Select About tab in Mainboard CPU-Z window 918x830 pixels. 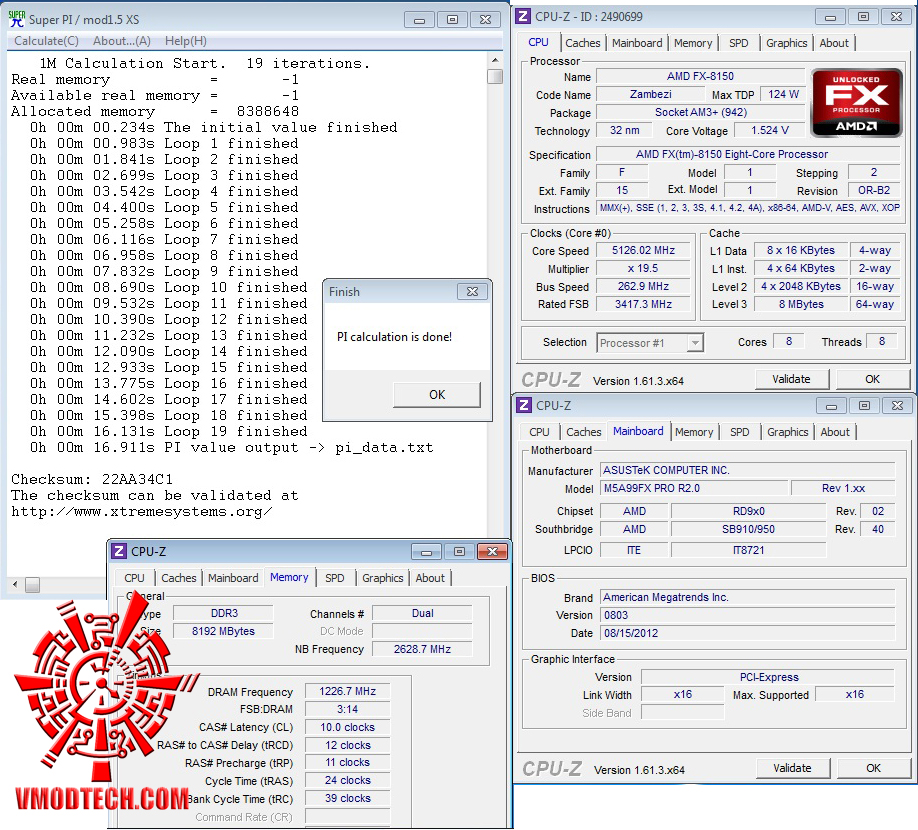coord(835,432)
